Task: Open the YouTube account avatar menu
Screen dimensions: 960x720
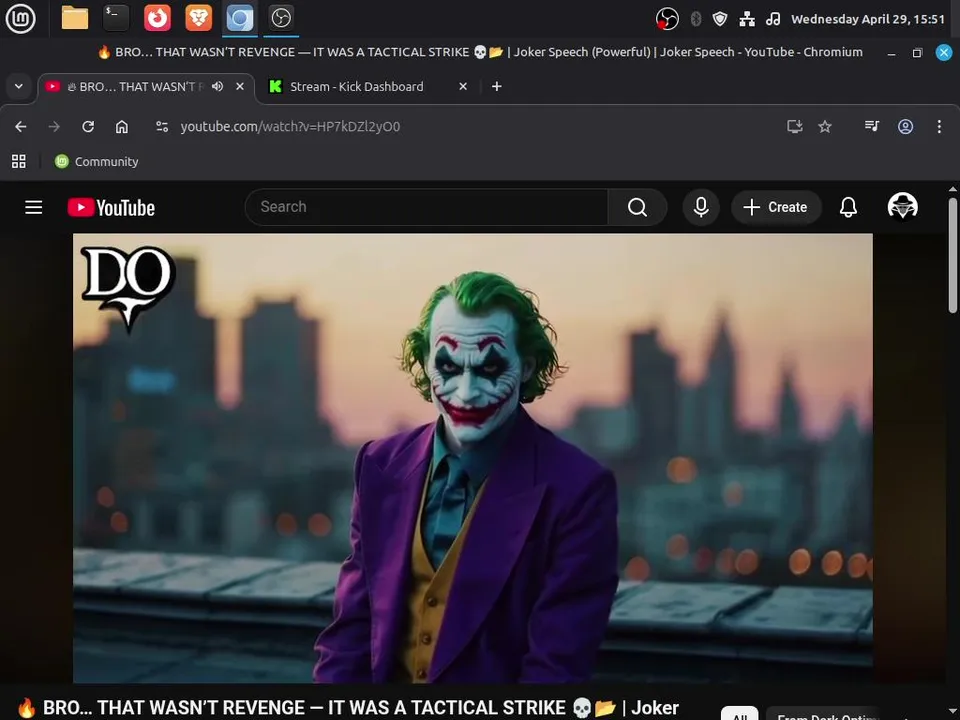Action: (x=902, y=206)
